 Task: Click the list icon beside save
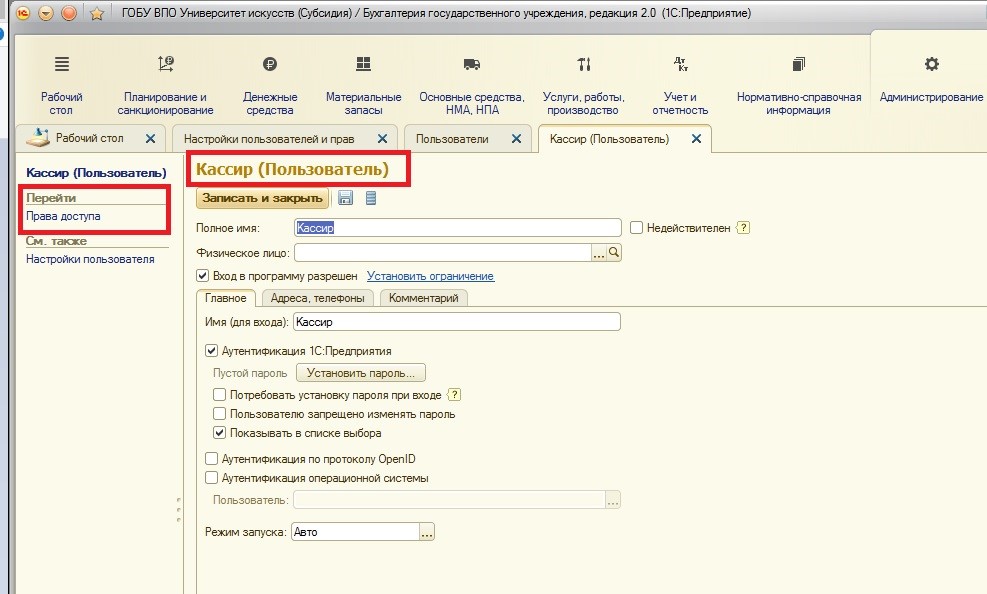point(371,198)
